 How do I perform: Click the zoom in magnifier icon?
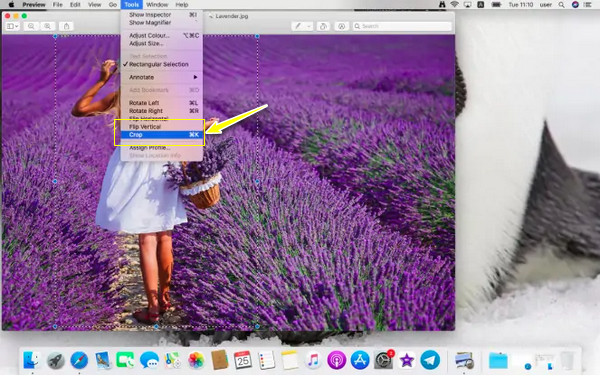click(47, 26)
